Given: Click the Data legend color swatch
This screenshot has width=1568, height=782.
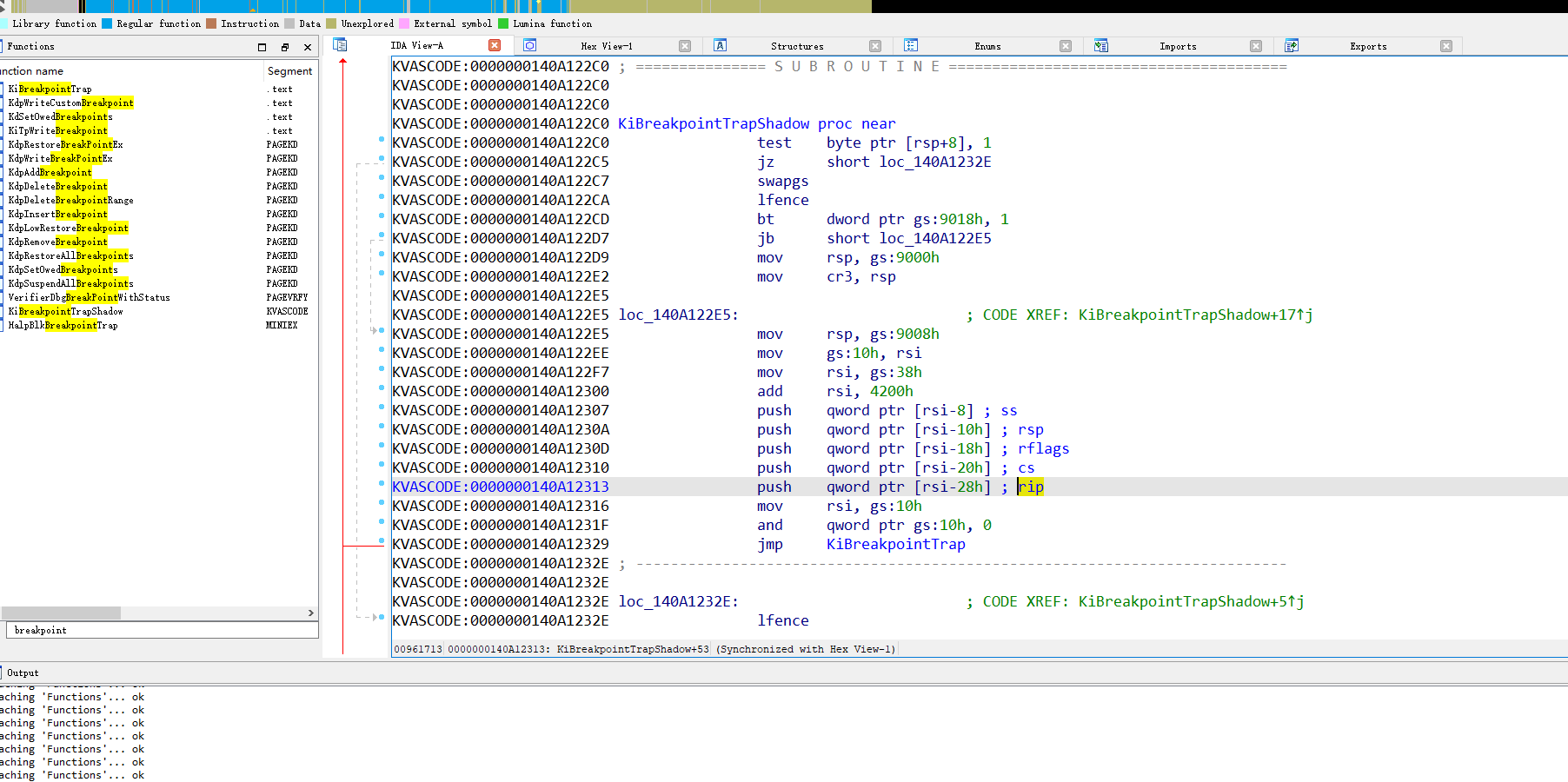Looking at the screenshot, I should tap(289, 23).
